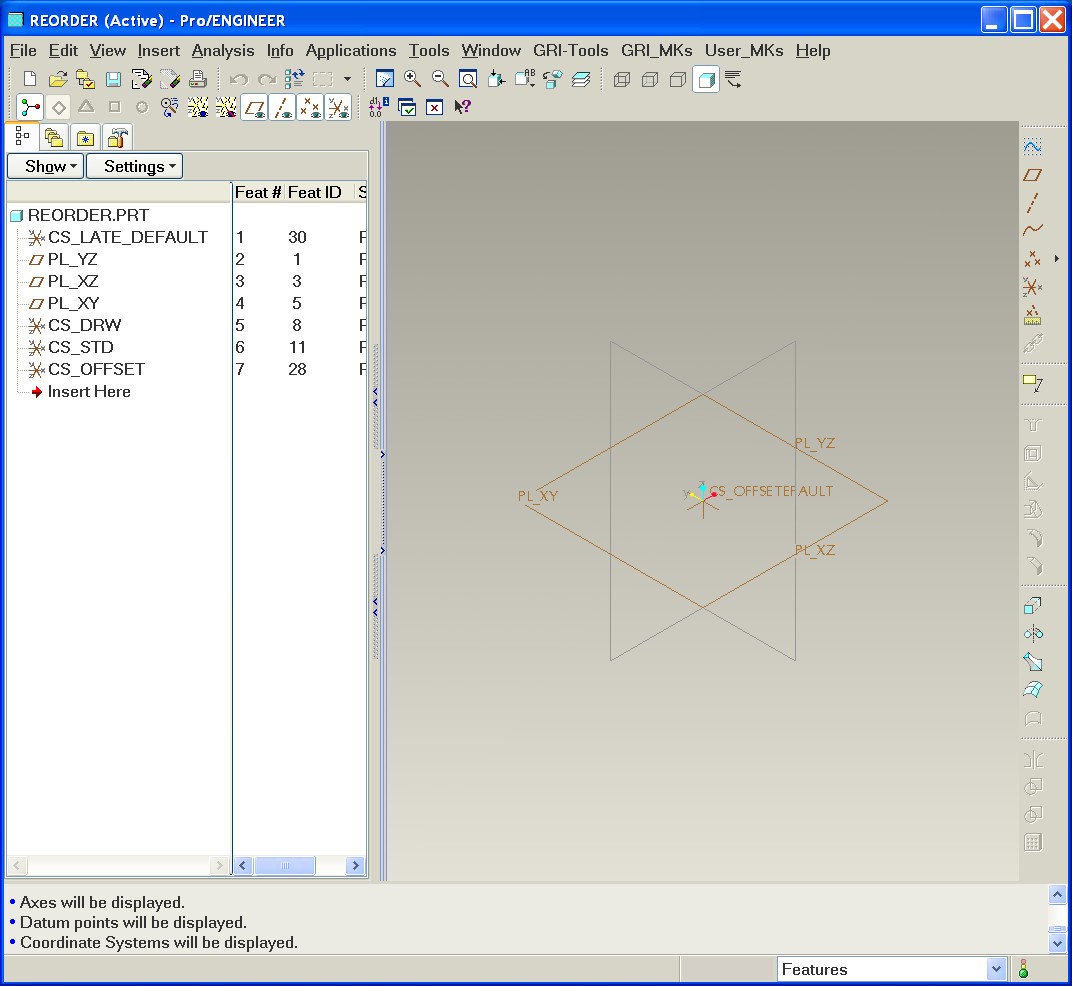Switch to the Folder Browser navigator tab
The image size is (1072, 986).
coord(54,137)
